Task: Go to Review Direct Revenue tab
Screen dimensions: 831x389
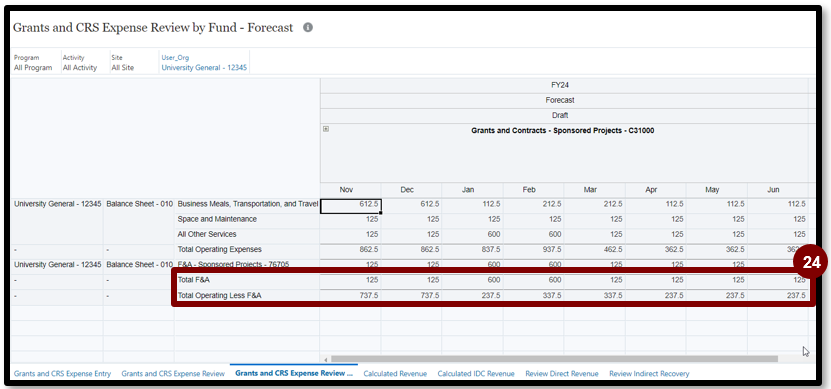Action: point(562,374)
